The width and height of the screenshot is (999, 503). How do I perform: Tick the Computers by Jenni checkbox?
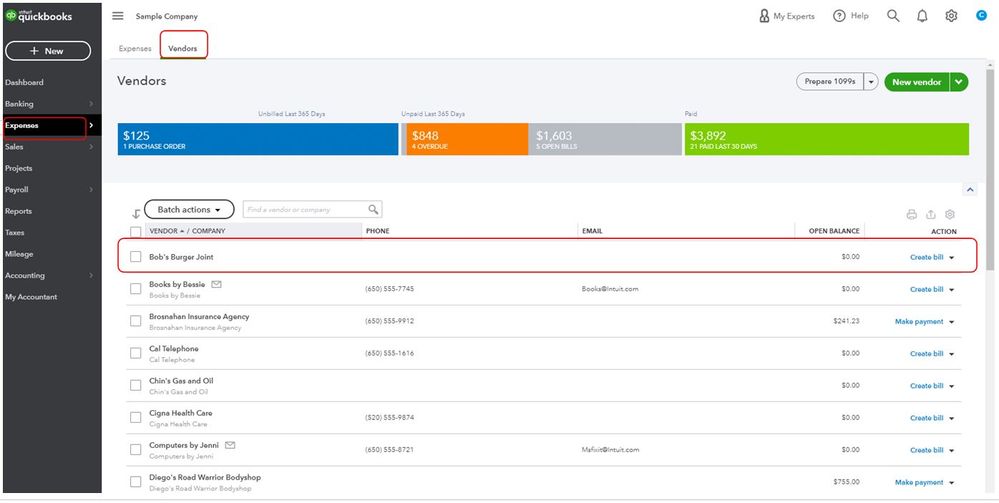tap(135, 449)
